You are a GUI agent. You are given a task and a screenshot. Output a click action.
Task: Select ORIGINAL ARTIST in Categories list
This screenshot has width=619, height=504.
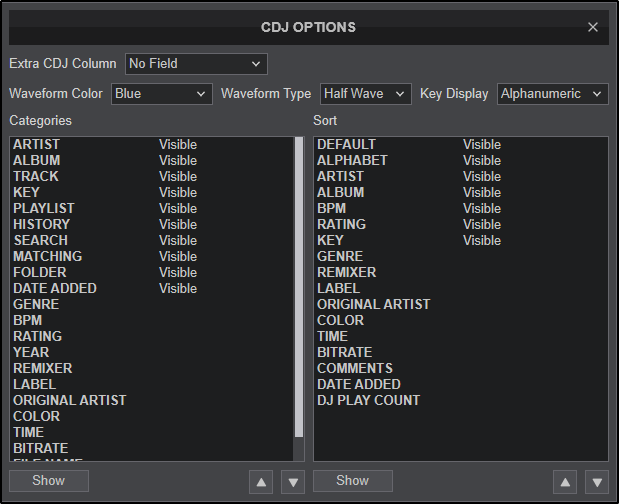70,400
